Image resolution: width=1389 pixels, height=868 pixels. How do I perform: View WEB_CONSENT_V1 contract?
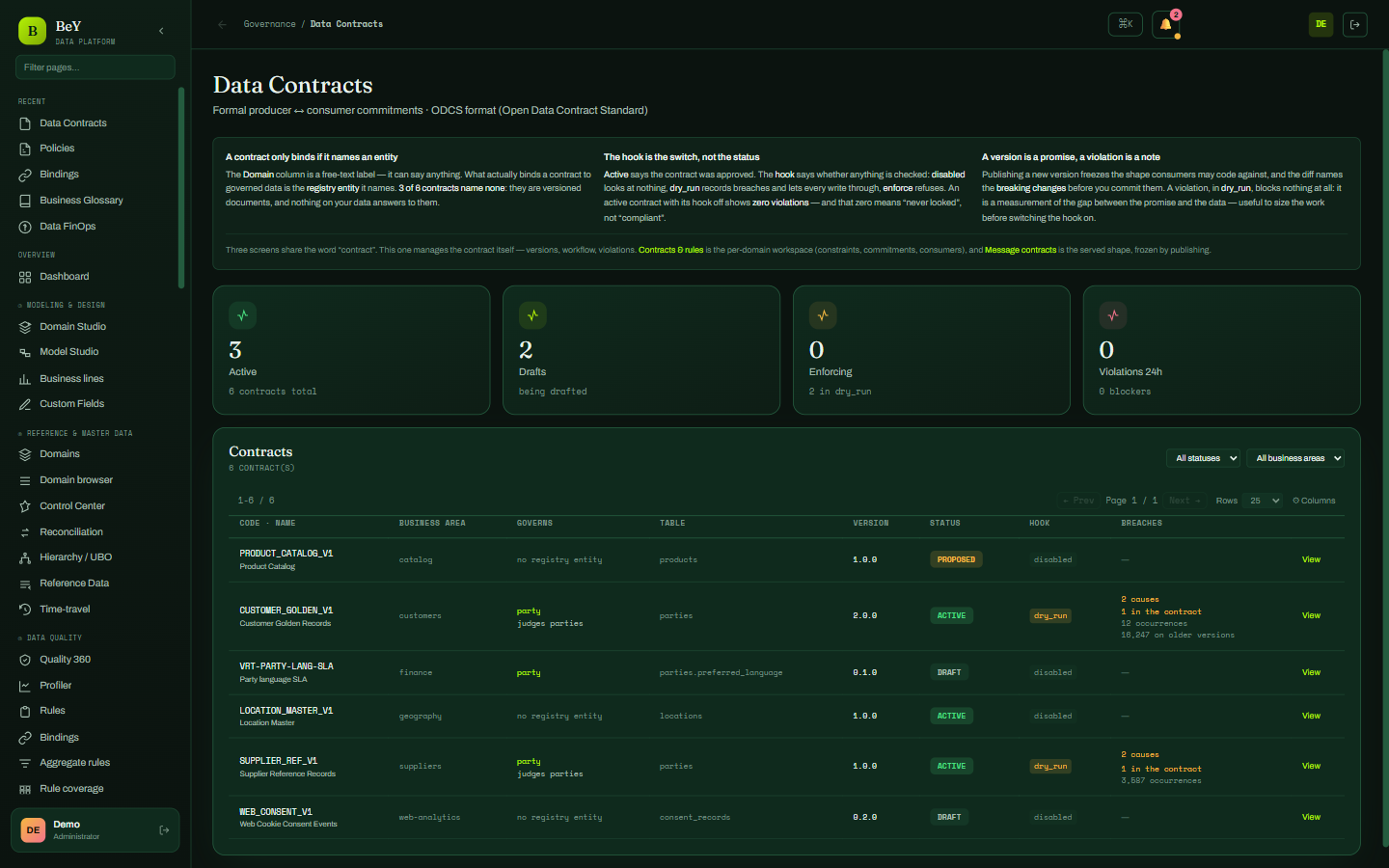pos(1311,817)
